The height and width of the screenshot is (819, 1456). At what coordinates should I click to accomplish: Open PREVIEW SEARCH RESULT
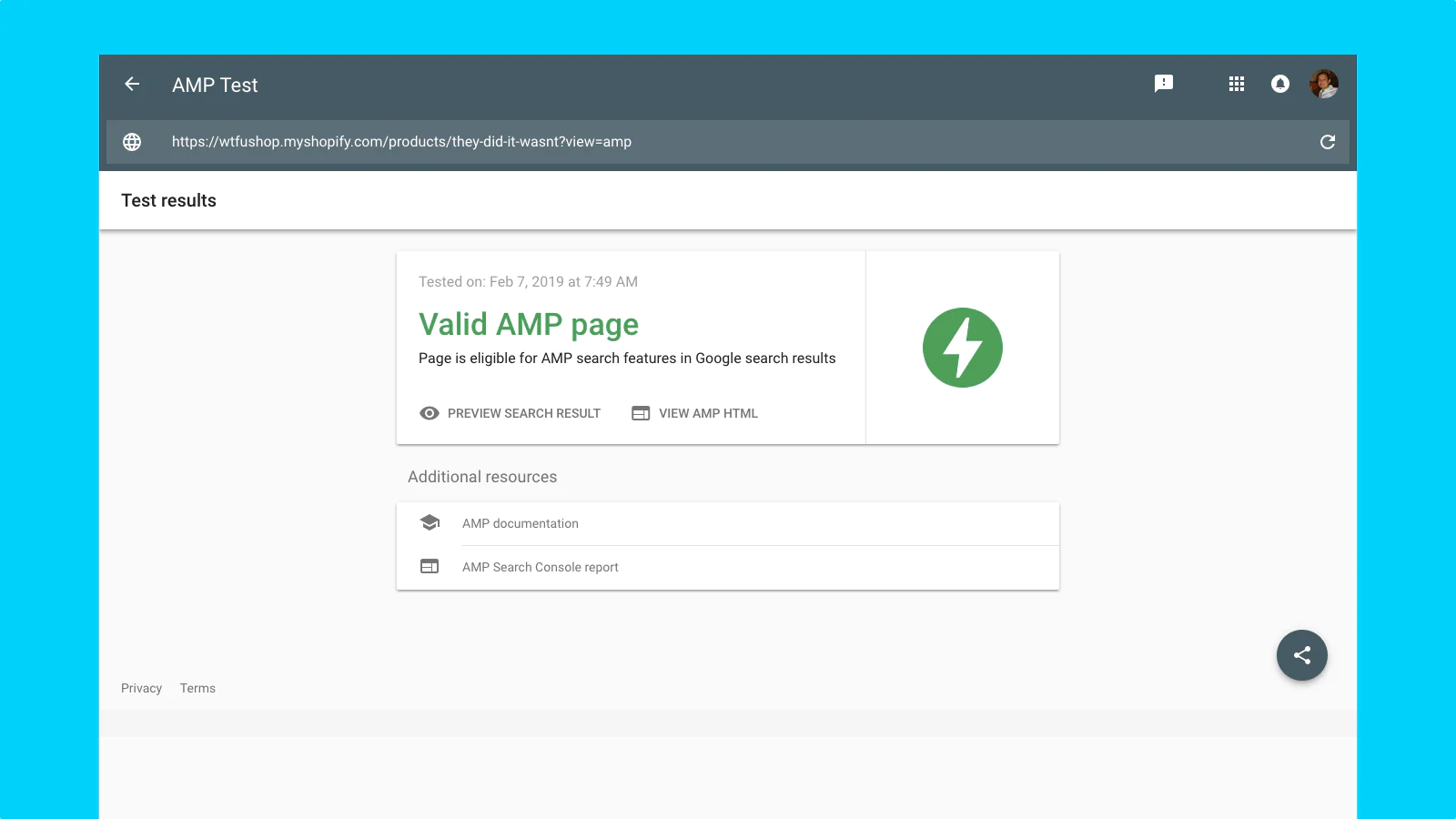[x=524, y=413]
